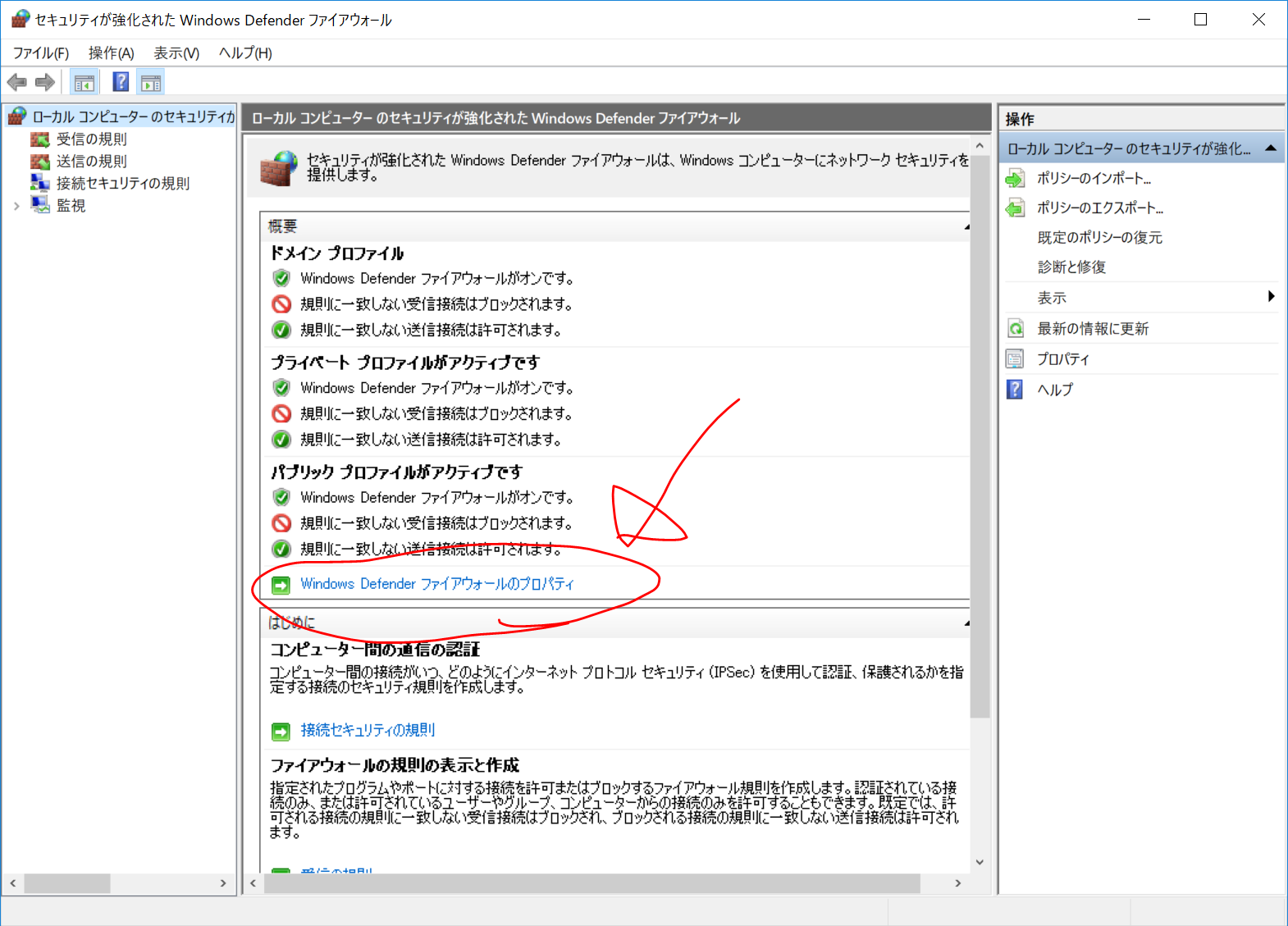
Task: Open the Windows Defender ファイアウォールのプロパティ link
Action: pos(436,584)
